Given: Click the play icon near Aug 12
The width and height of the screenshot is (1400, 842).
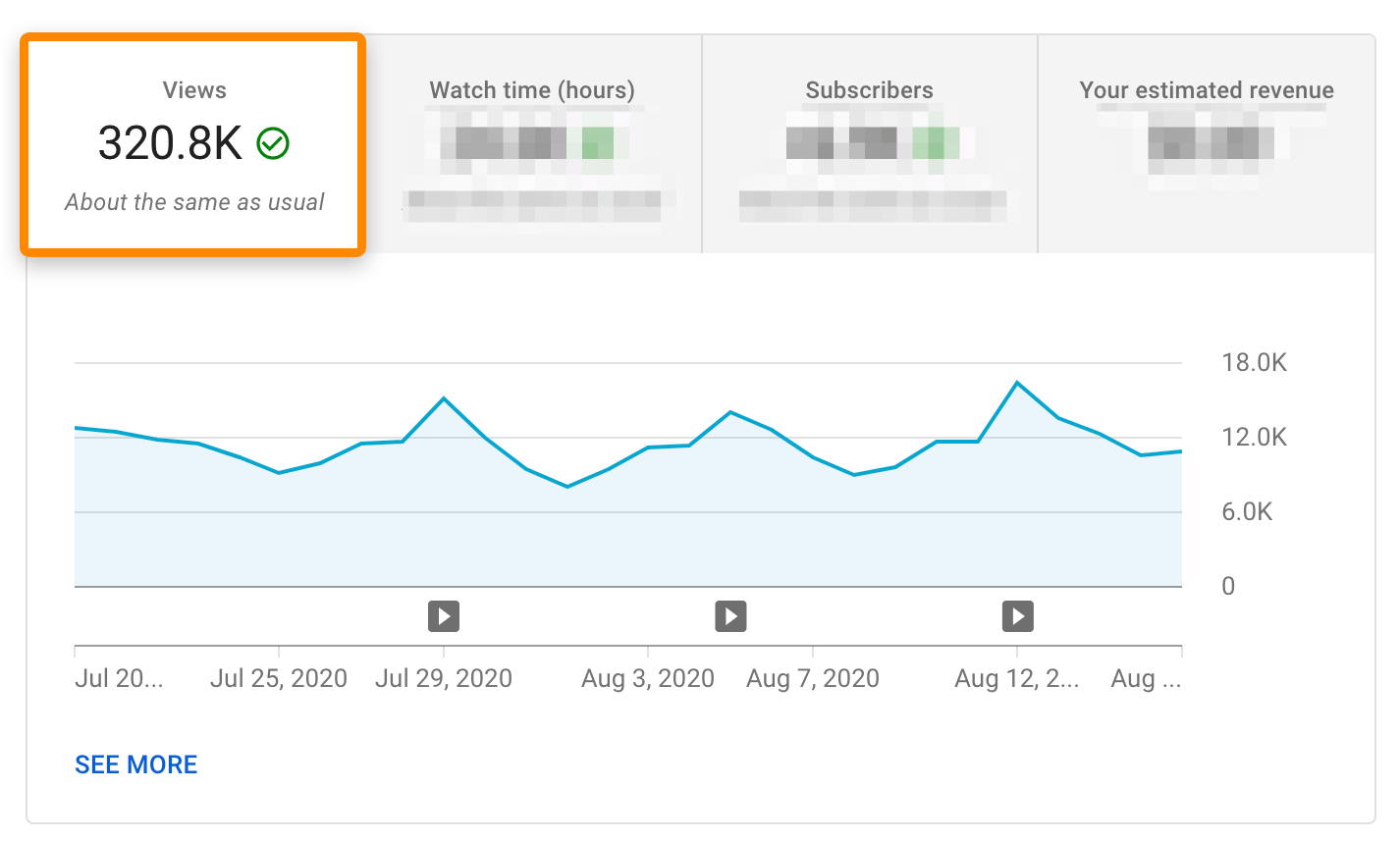Looking at the screenshot, I should pos(1018,616).
